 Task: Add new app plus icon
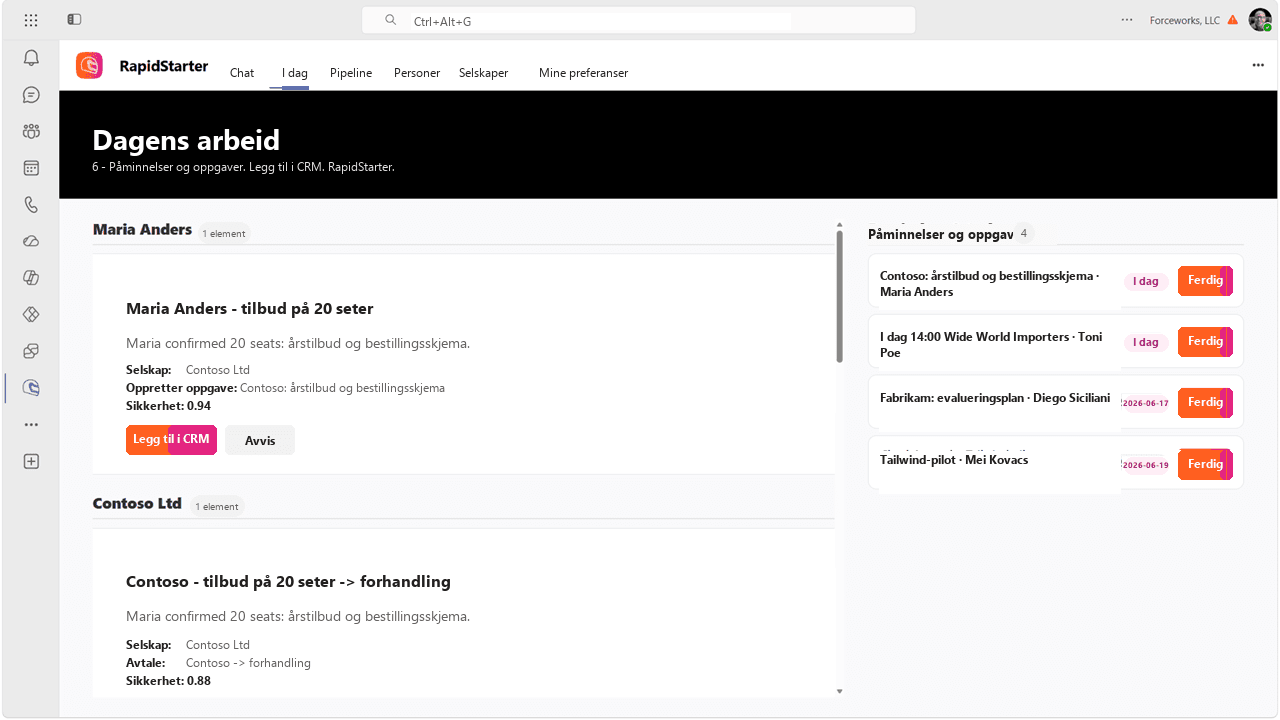(31, 461)
